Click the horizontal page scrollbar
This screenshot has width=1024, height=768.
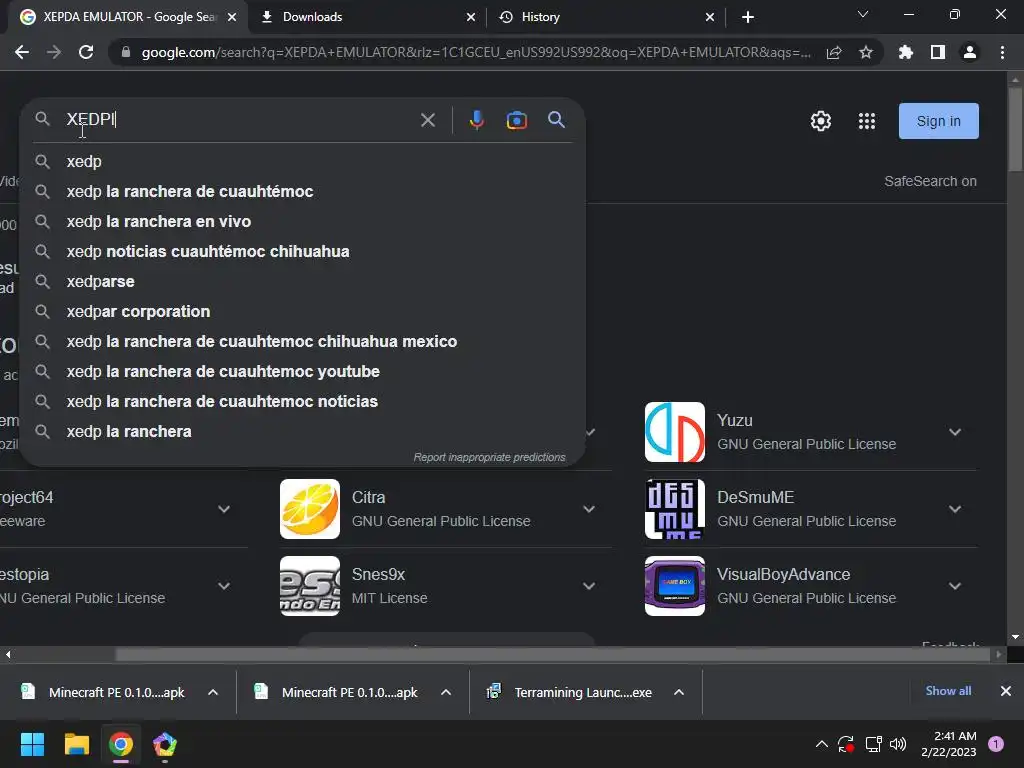(554, 654)
